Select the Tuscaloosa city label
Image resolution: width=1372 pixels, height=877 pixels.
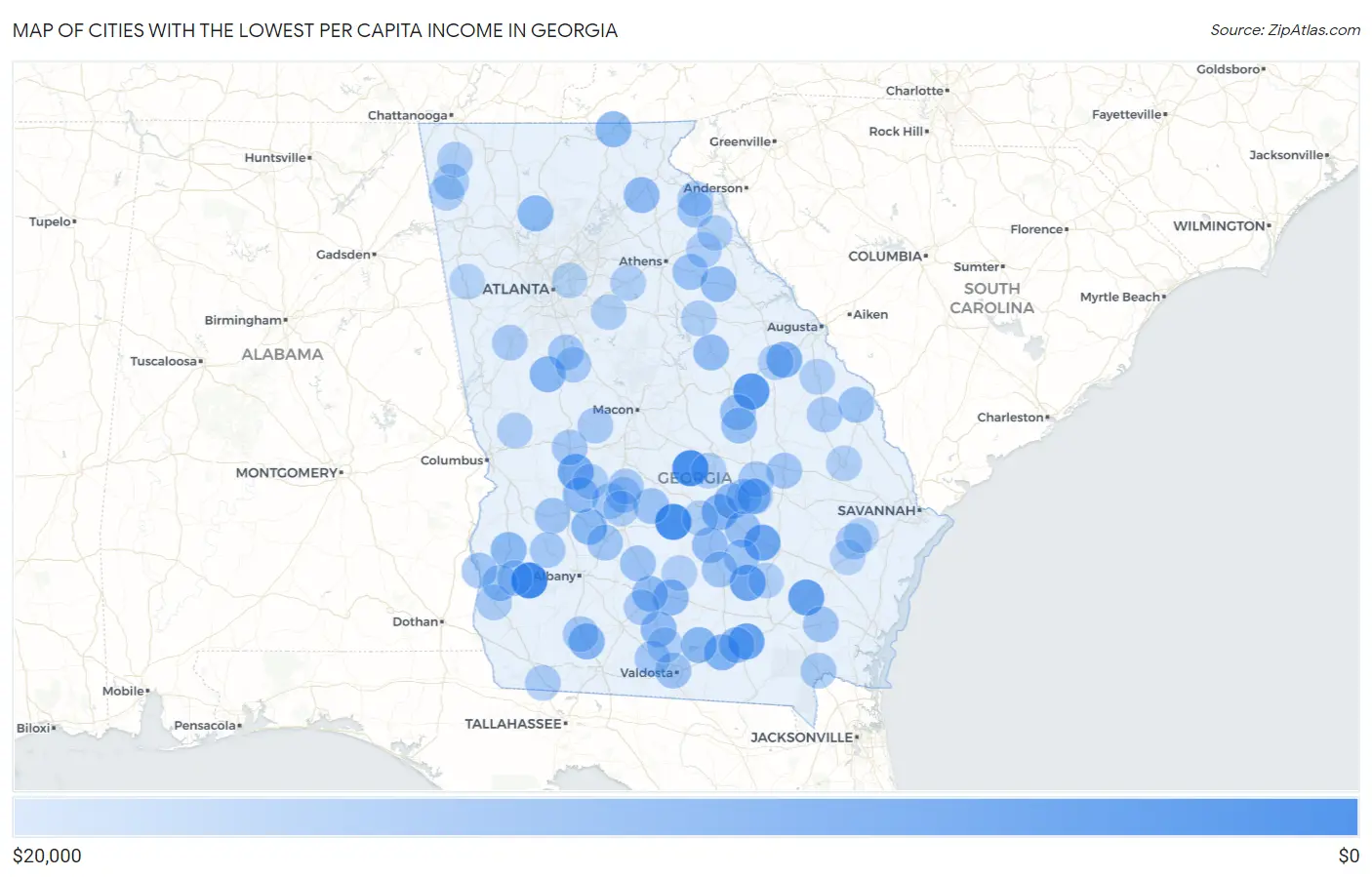pos(164,361)
